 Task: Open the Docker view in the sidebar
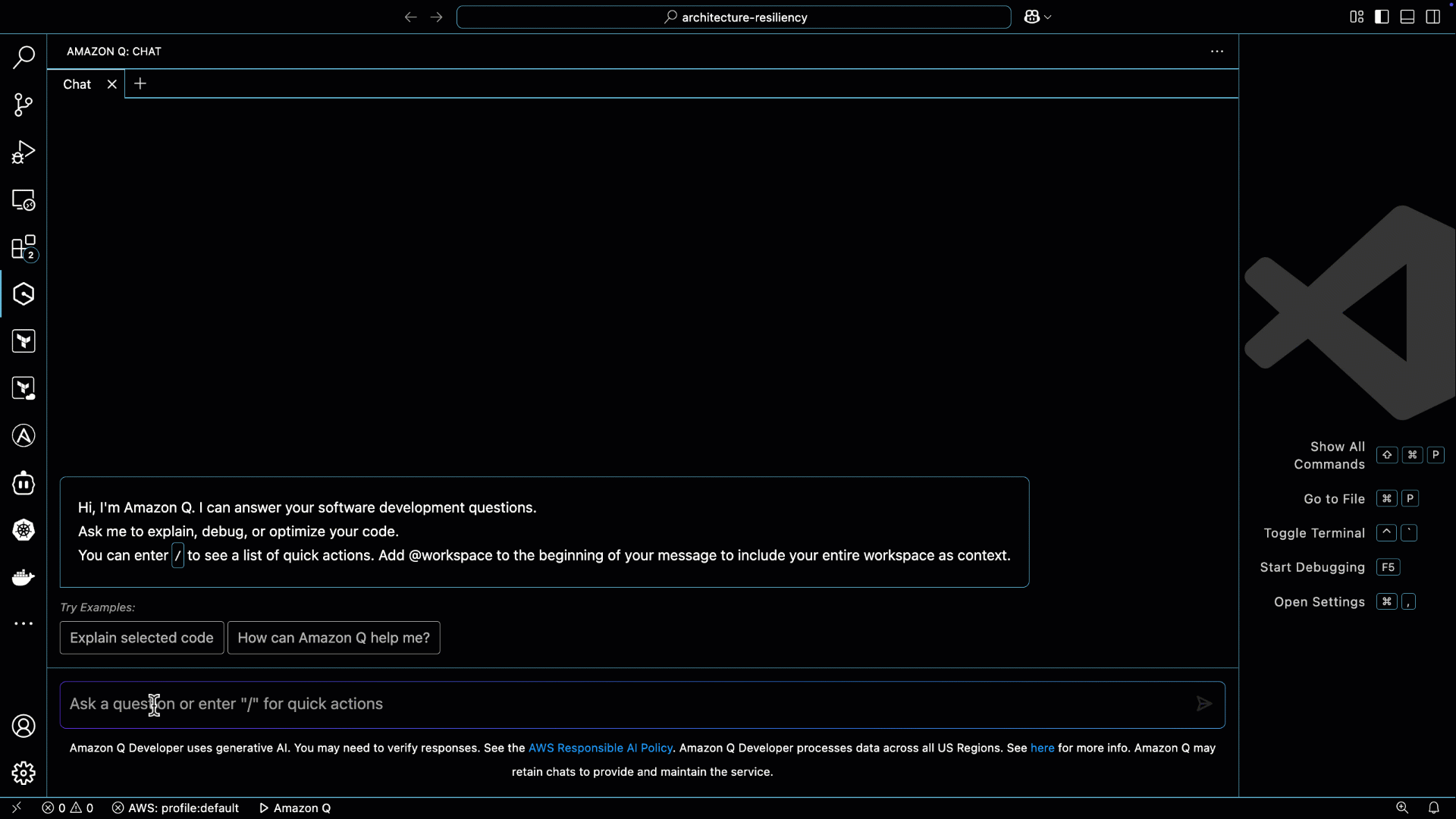pos(24,577)
